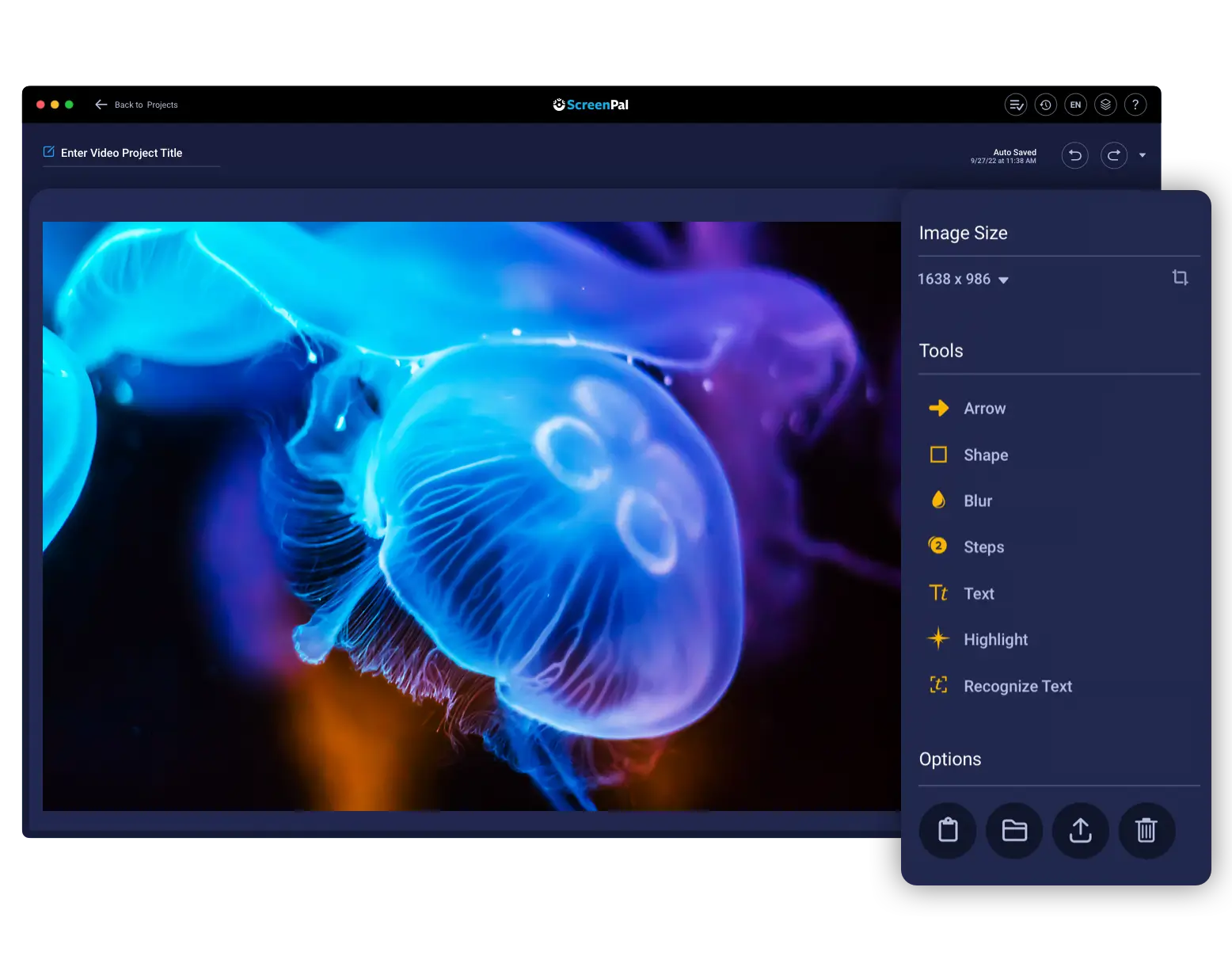Delete image using the trash icon
The width and height of the screenshot is (1232, 971).
(x=1146, y=831)
